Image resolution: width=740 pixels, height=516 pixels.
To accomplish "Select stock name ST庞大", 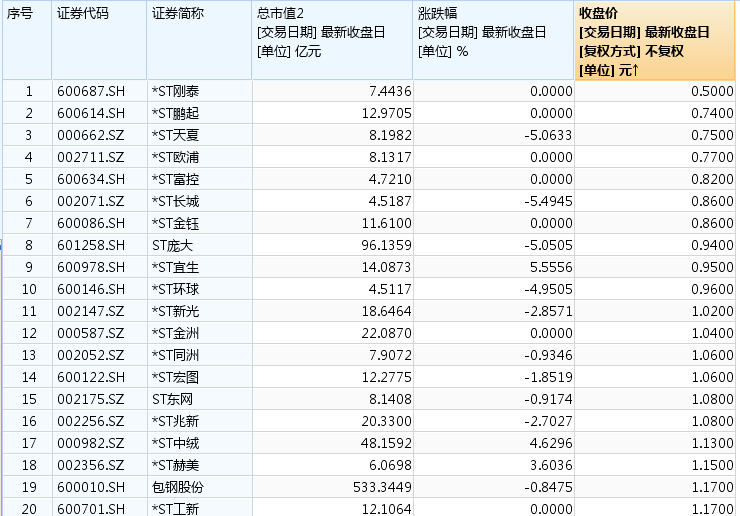I will click(x=172, y=245).
